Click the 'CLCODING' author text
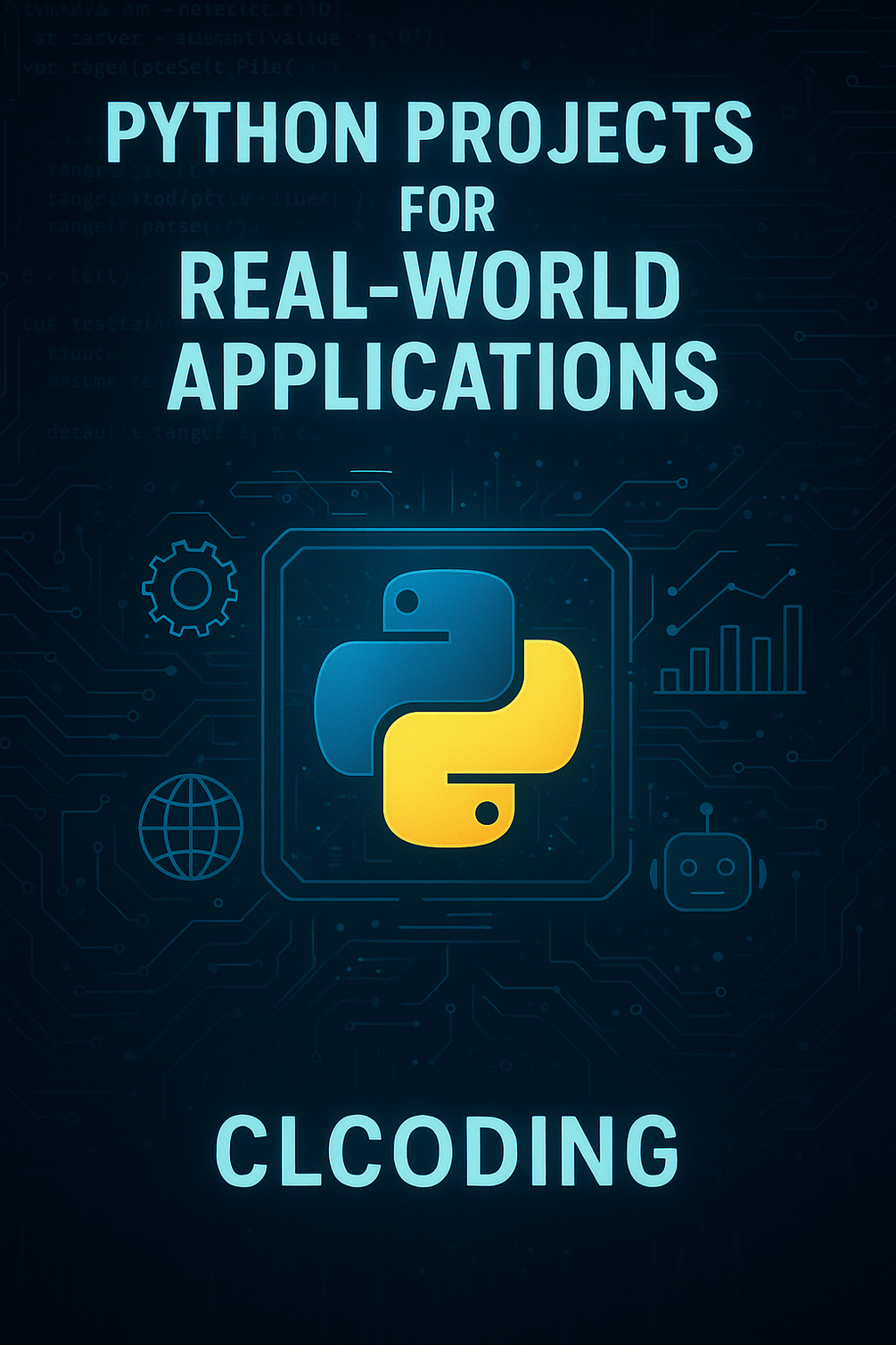 click(447, 1151)
